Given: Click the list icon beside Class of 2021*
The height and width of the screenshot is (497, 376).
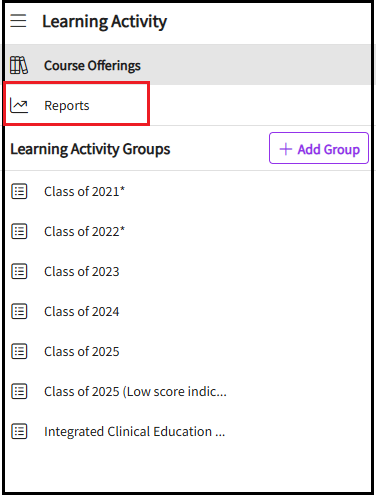Looking at the screenshot, I should pyautogui.click(x=19, y=192).
